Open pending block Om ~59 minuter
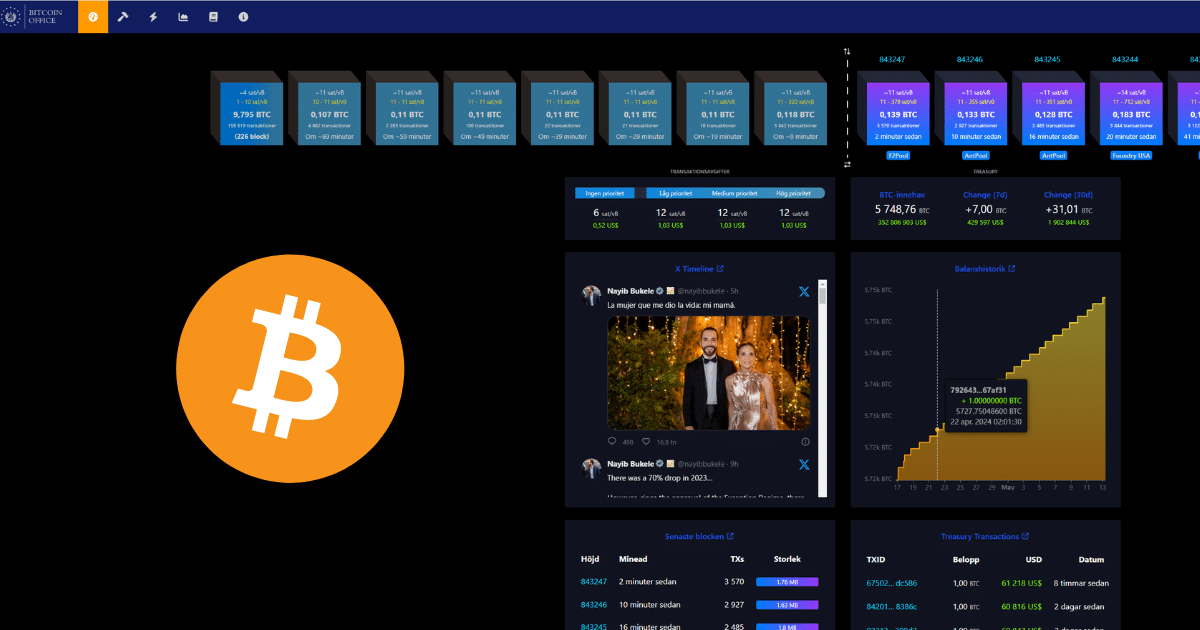Viewport: 1200px width, 630px height. [407, 114]
